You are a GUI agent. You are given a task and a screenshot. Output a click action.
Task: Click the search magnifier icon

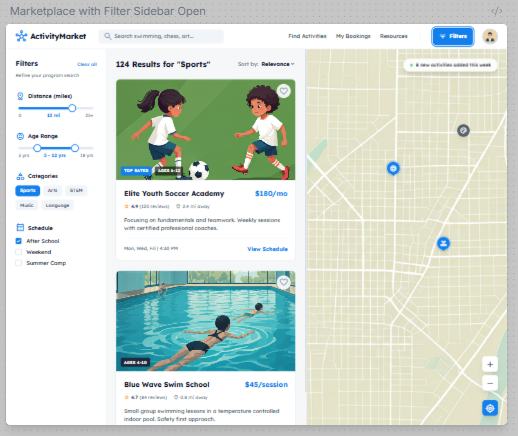(107, 36)
